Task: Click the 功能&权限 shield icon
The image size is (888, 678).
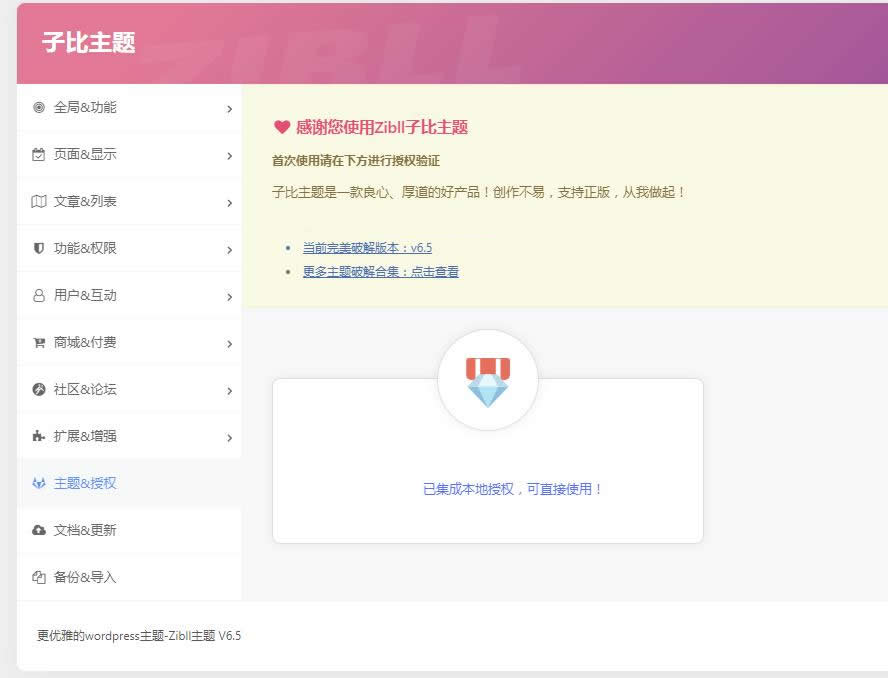Action: pos(39,248)
